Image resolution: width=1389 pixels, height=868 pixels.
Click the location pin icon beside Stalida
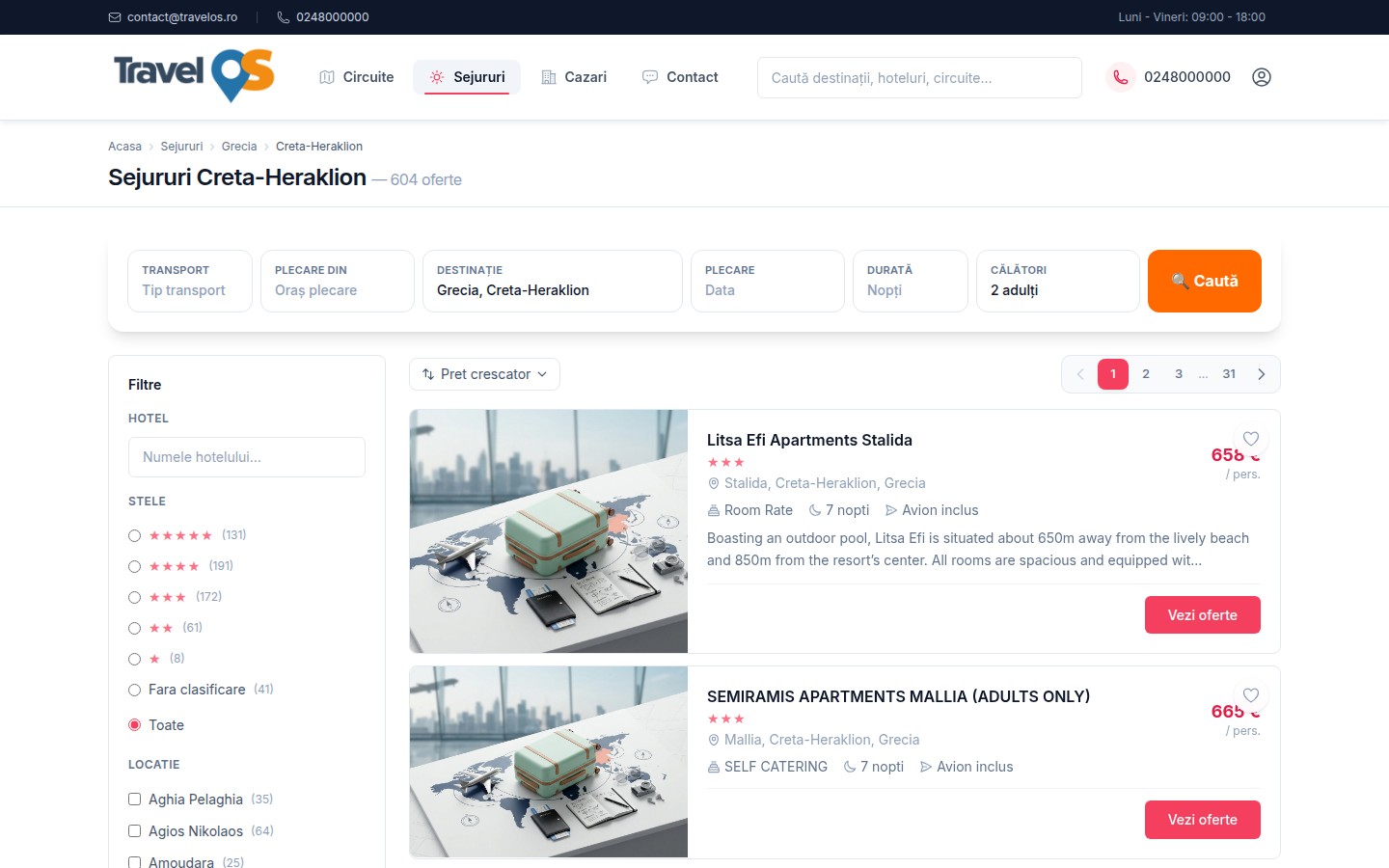(x=714, y=483)
